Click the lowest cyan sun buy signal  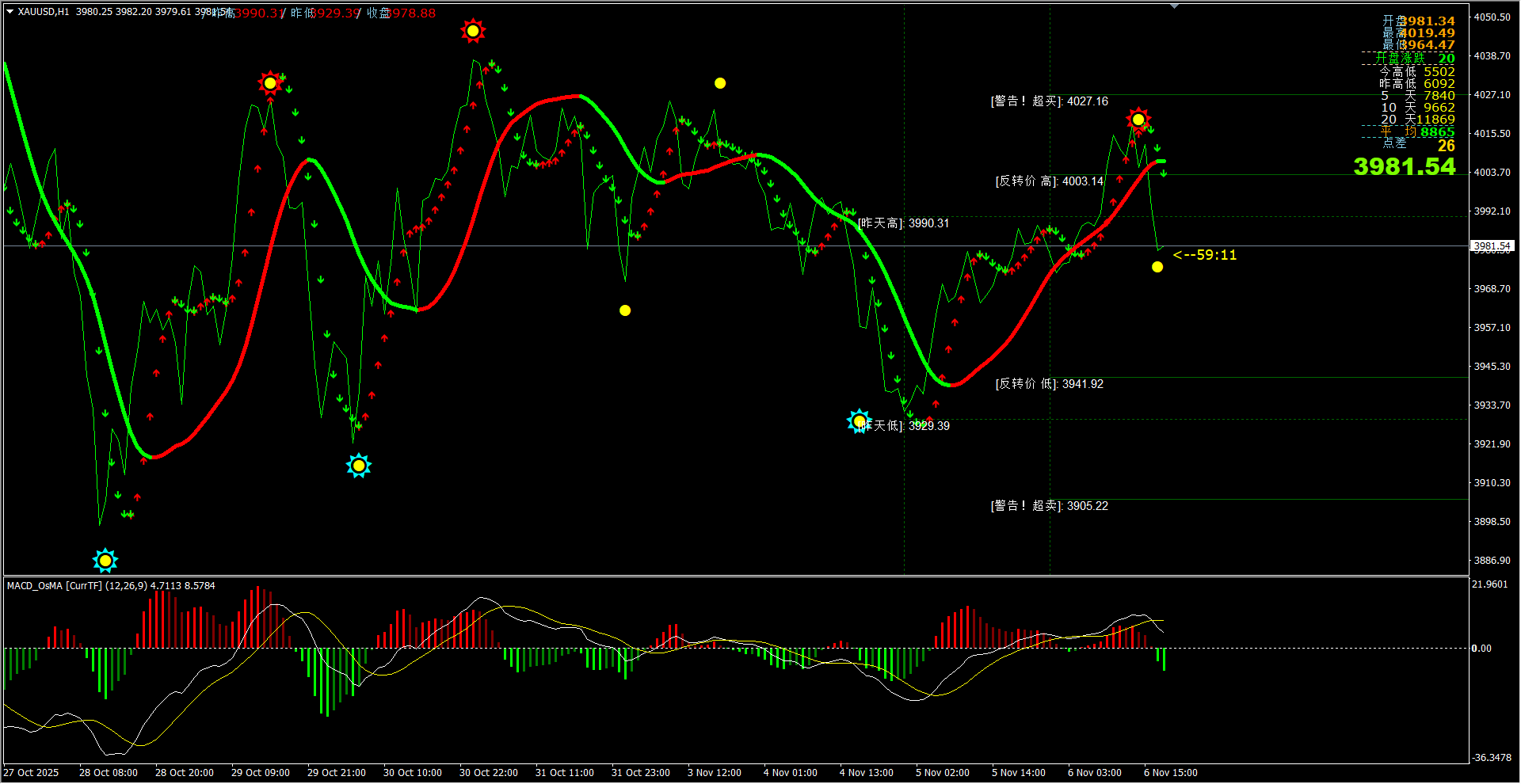(105, 561)
